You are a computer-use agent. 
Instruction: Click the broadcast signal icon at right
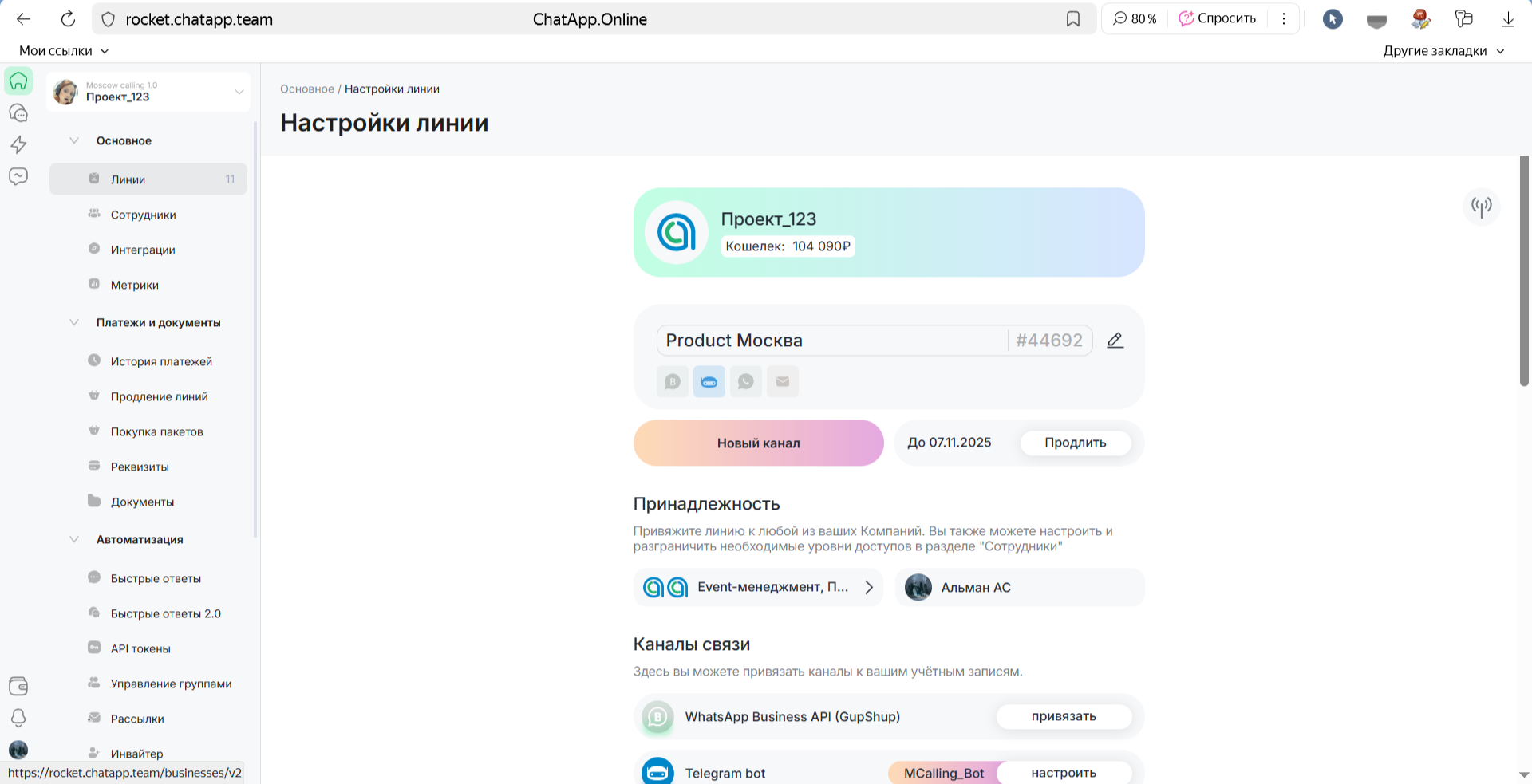1481,207
